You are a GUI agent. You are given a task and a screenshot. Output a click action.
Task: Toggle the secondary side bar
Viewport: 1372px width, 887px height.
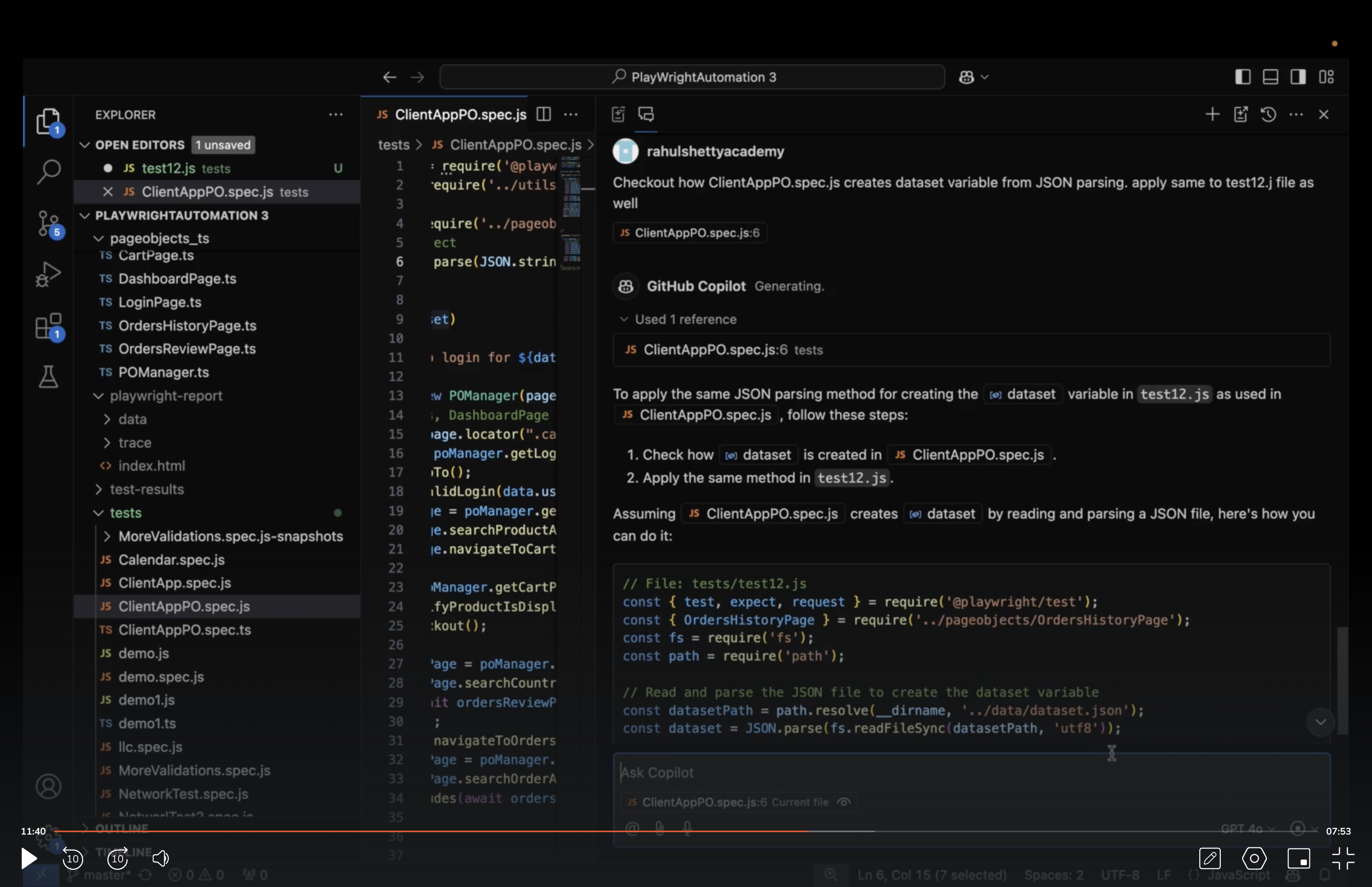point(1298,77)
